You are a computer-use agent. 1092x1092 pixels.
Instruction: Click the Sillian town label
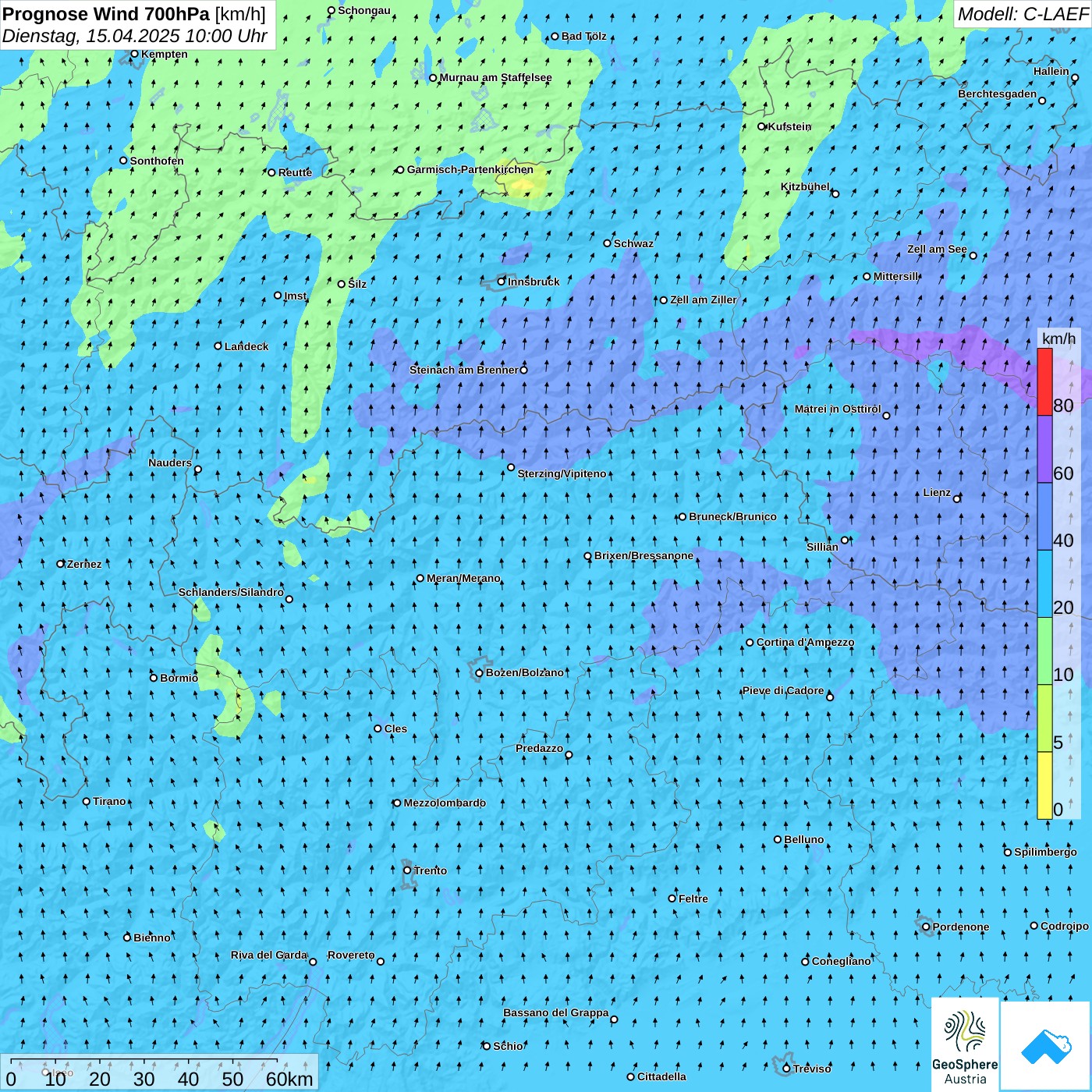click(x=822, y=547)
